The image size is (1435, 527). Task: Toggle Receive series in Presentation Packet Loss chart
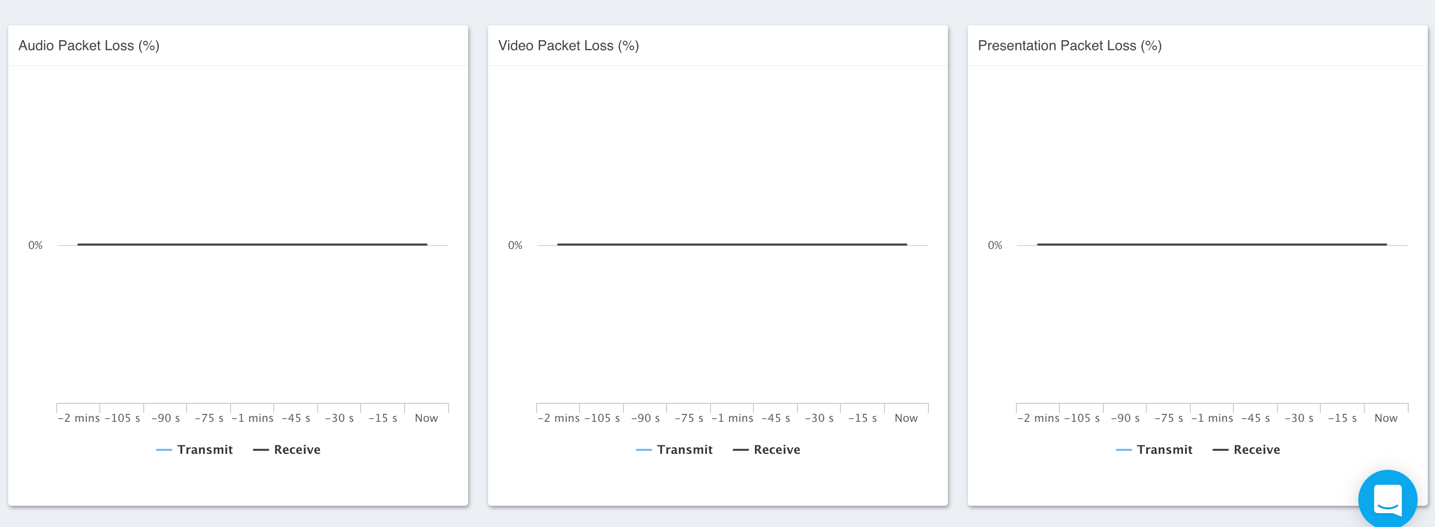click(x=1247, y=450)
